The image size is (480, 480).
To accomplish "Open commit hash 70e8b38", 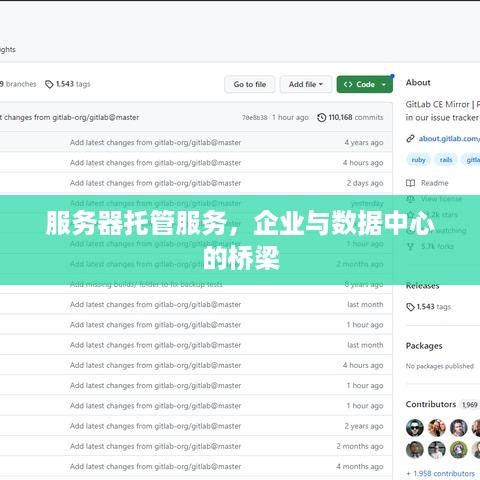I will [255, 118].
